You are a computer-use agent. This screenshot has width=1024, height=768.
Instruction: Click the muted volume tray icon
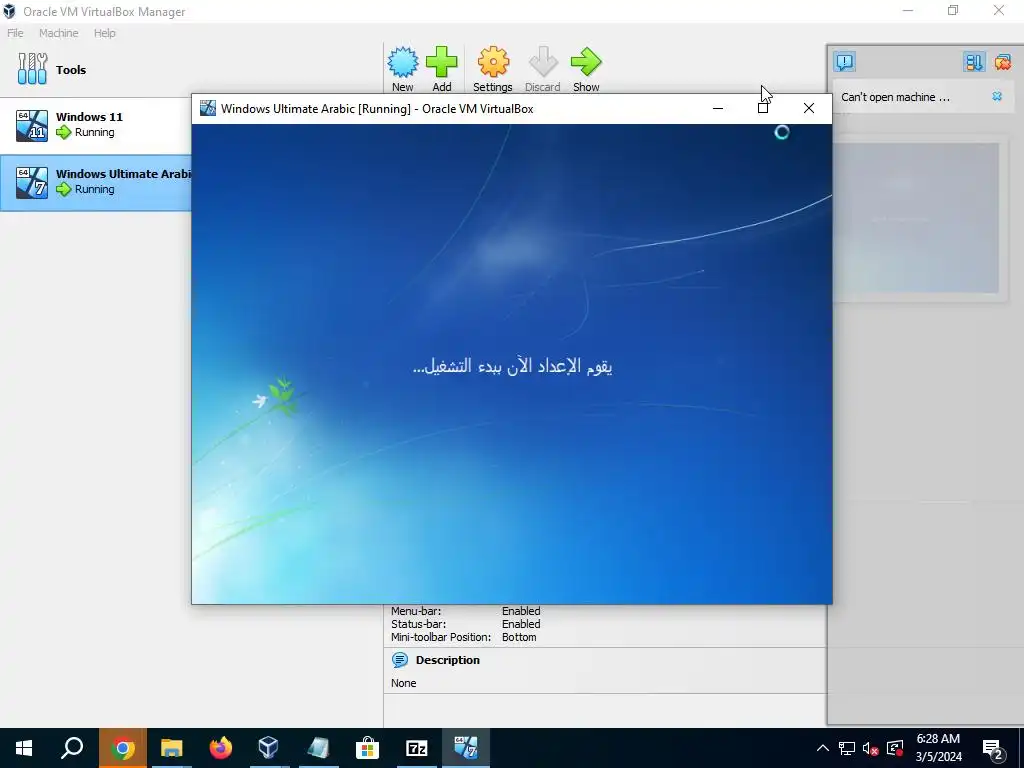(x=871, y=748)
